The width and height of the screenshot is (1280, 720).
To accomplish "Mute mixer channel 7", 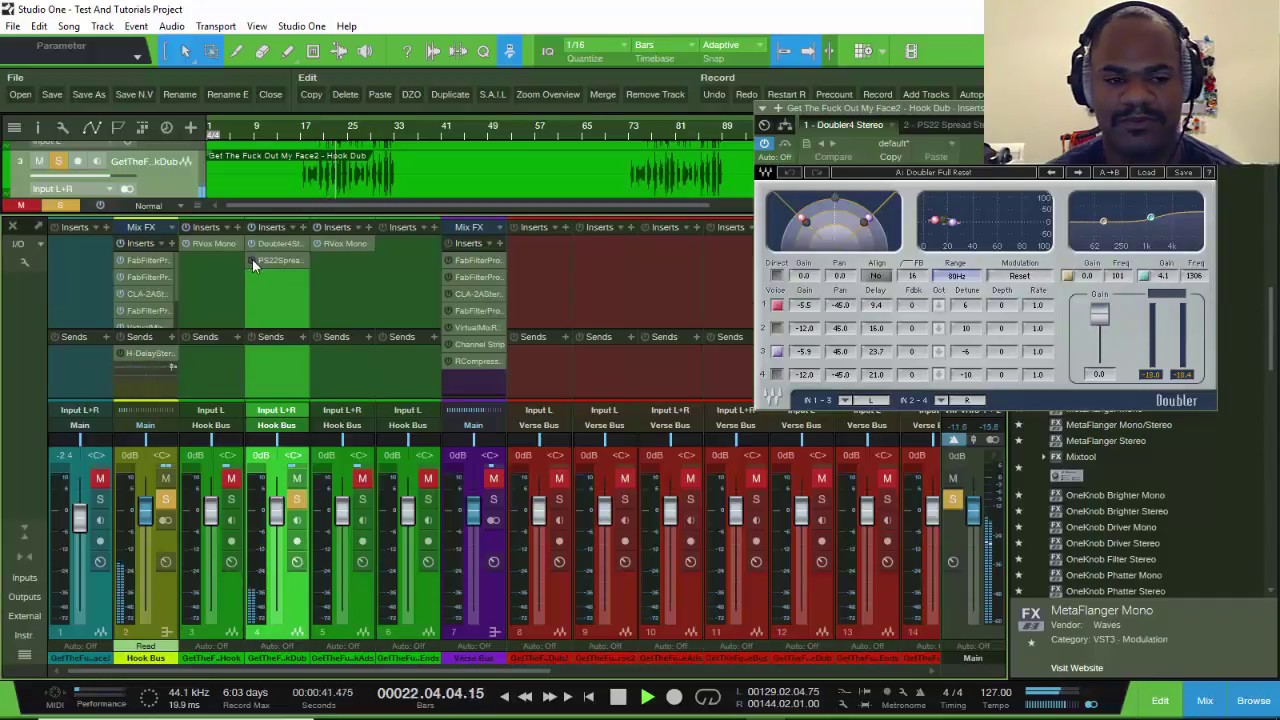I will (493, 479).
